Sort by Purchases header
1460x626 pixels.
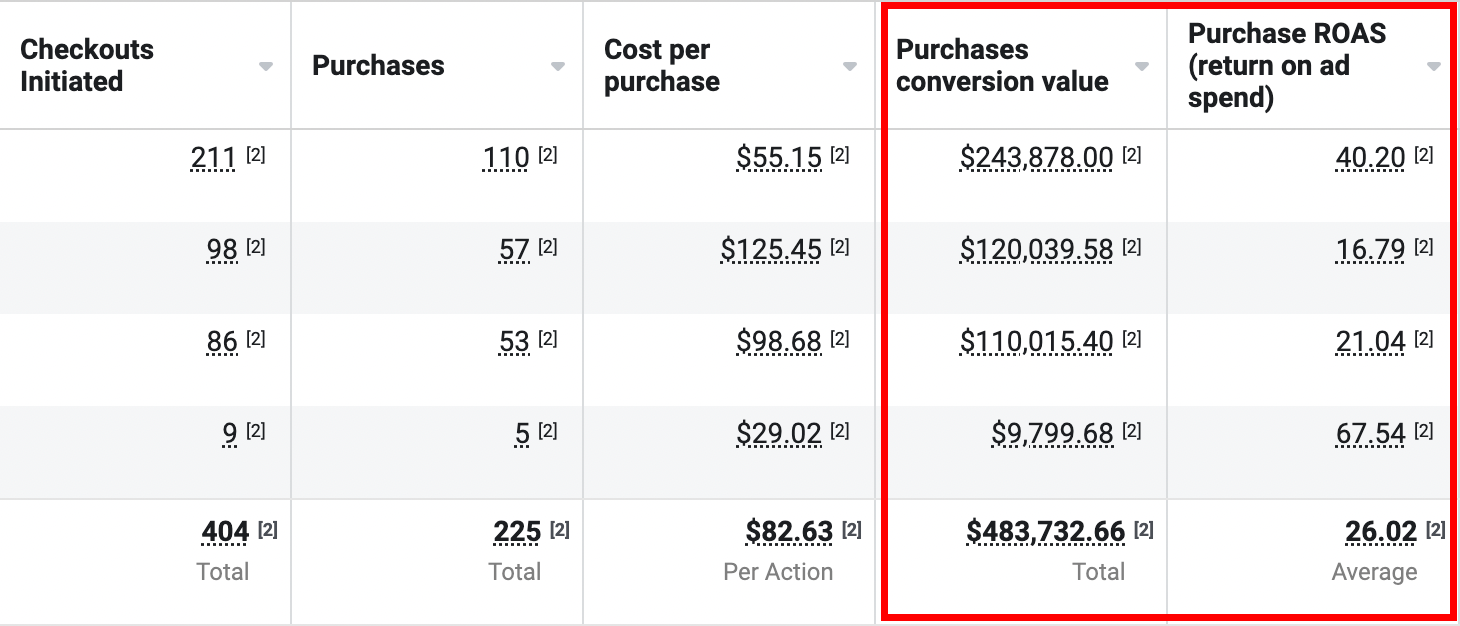click(x=378, y=66)
